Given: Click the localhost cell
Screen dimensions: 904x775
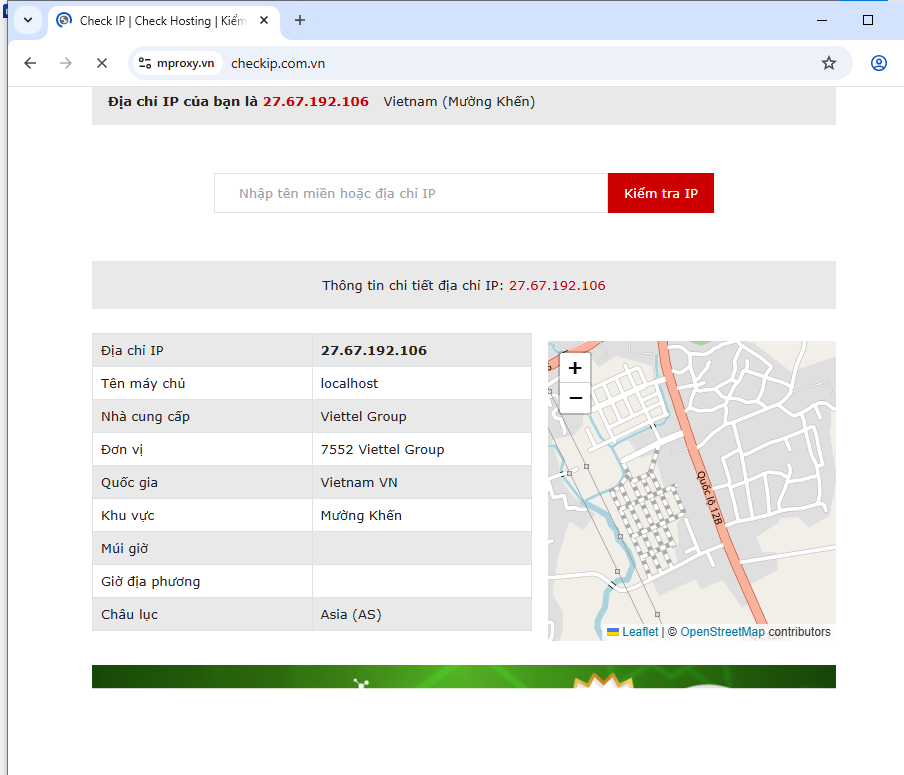Looking at the screenshot, I should (x=422, y=383).
